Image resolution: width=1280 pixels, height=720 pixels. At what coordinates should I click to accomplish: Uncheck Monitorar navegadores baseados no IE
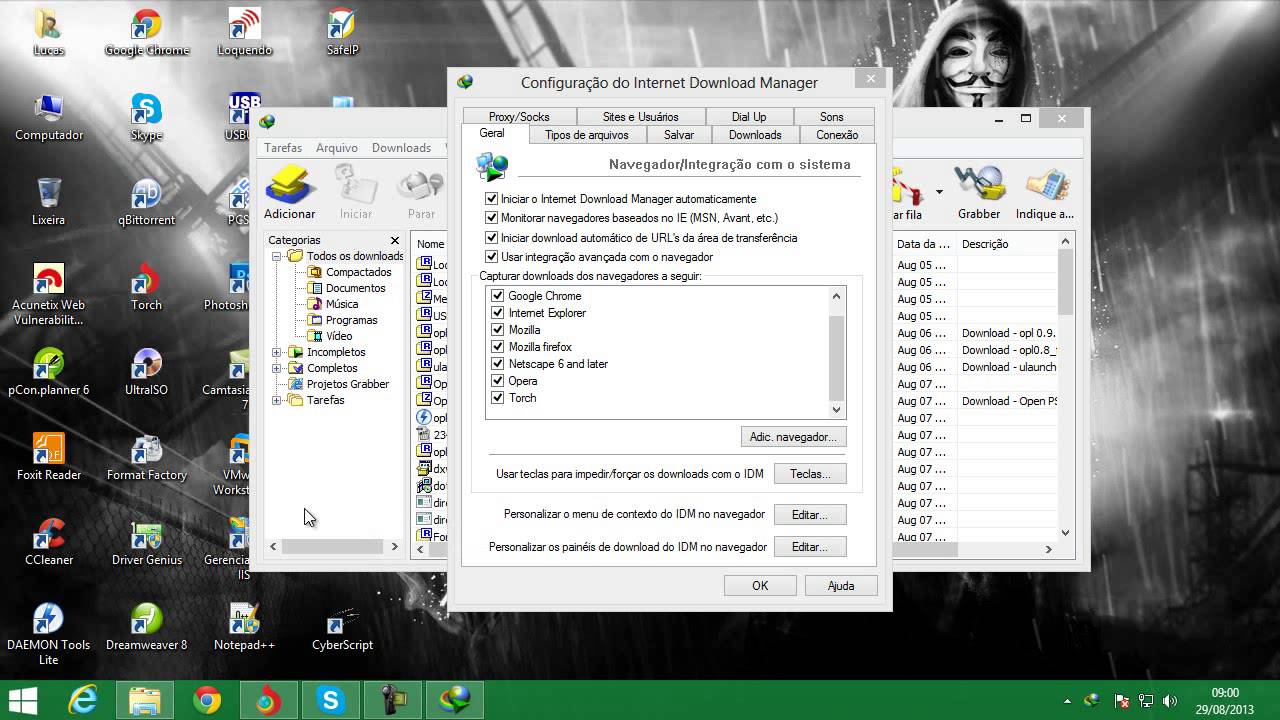pos(491,217)
